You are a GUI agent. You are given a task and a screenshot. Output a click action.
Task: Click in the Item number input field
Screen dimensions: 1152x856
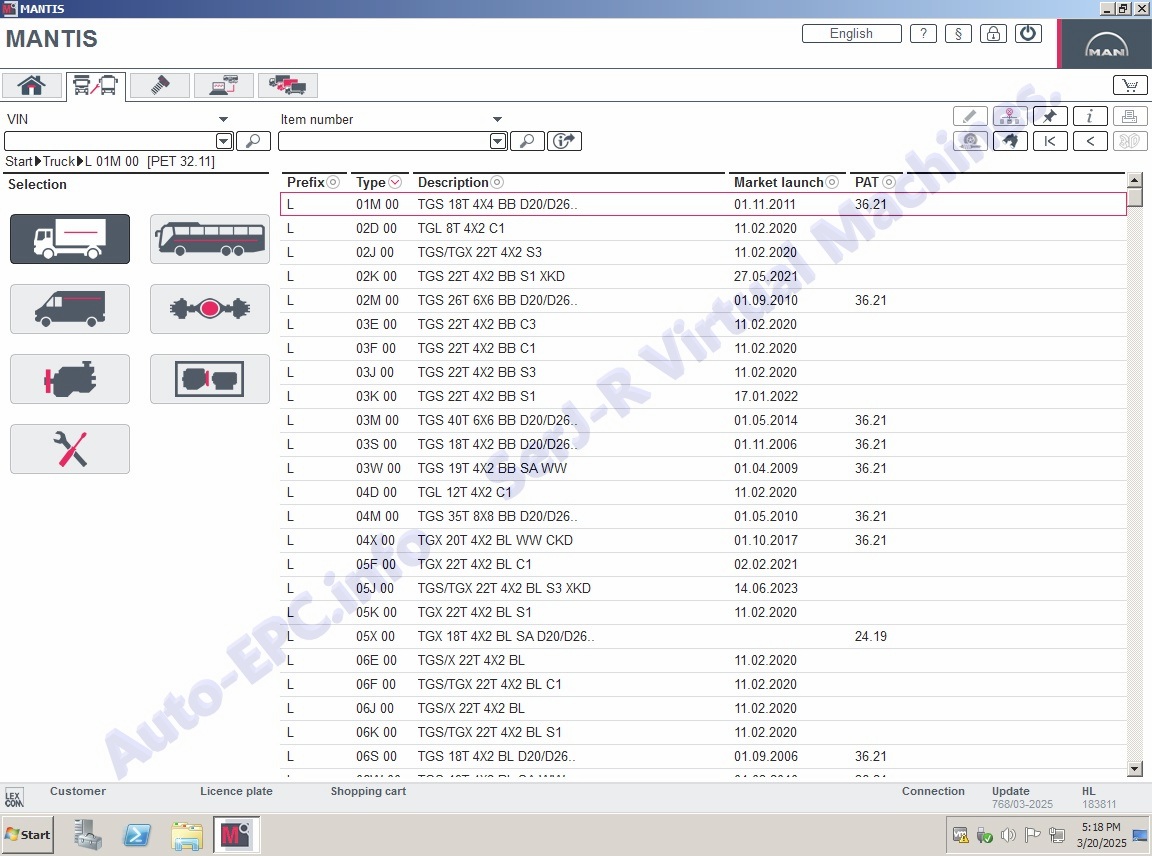[x=384, y=141]
